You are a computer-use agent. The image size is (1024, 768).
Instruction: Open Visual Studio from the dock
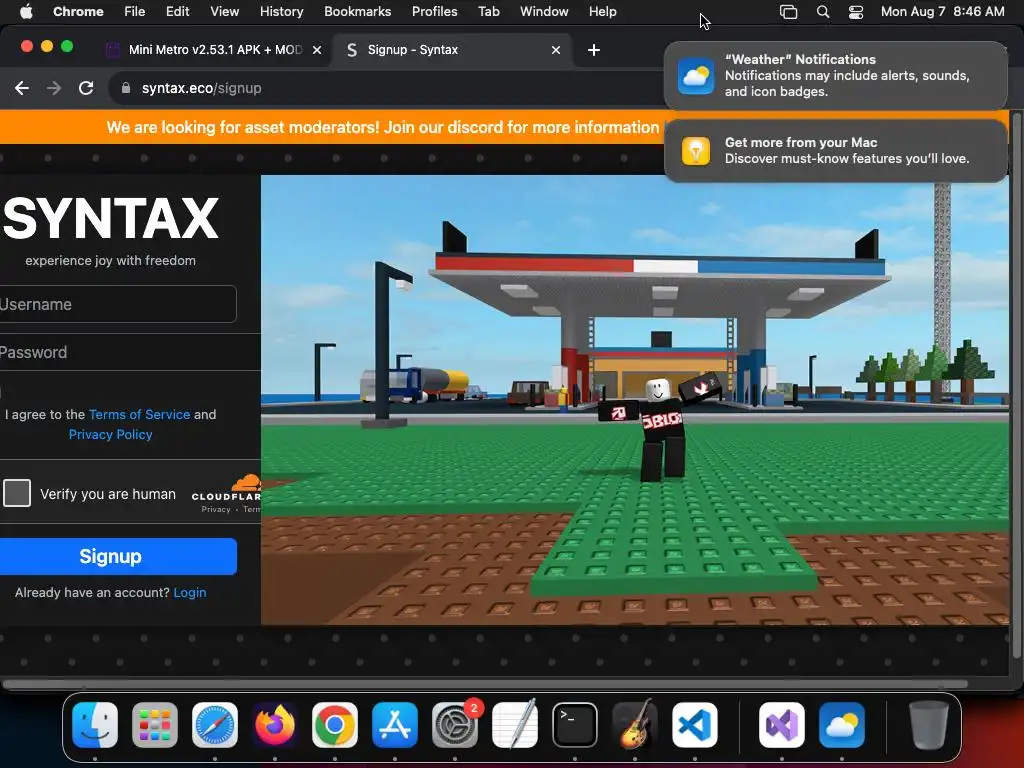click(782, 725)
